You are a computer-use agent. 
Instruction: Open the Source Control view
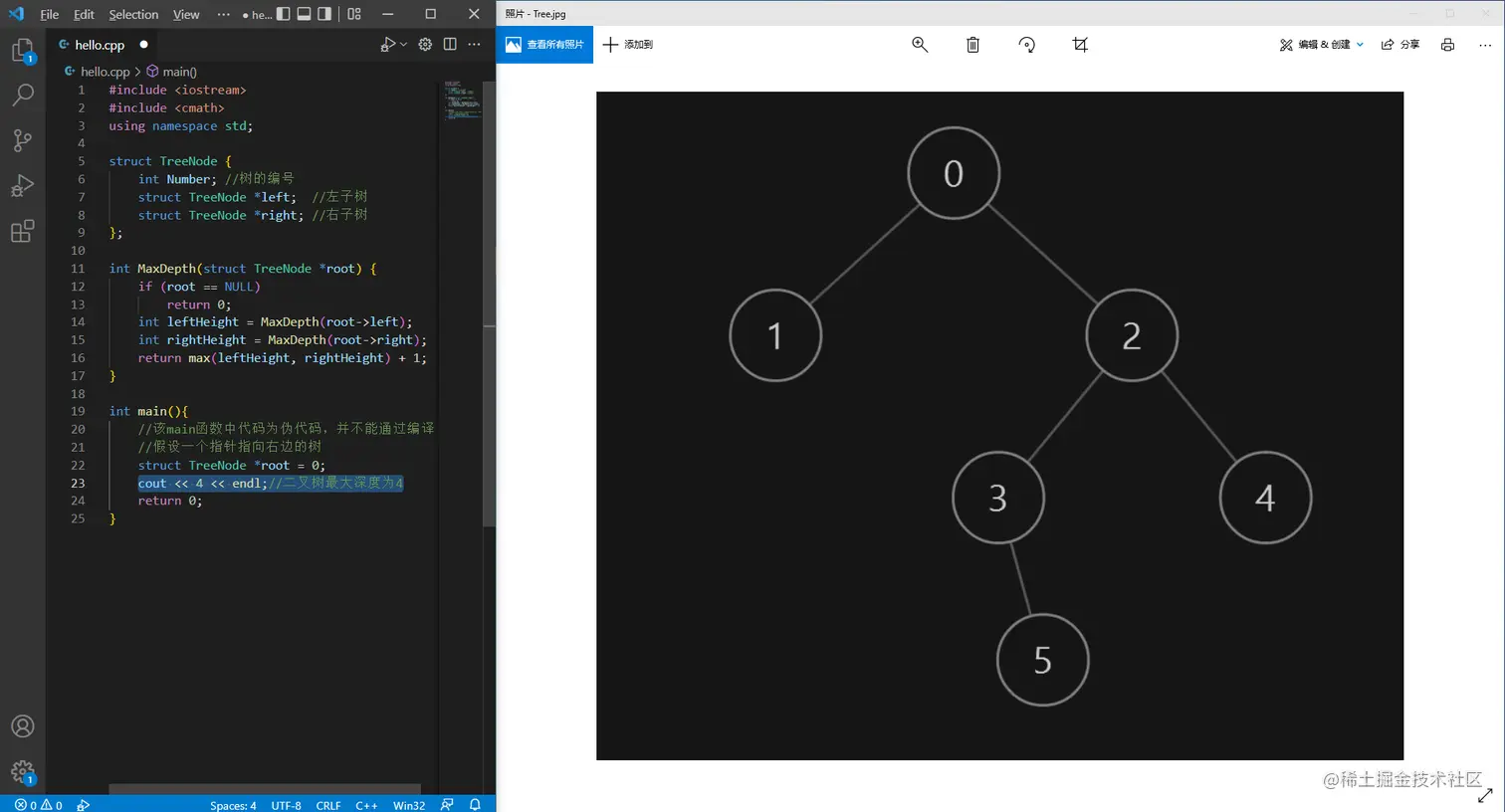(x=22, y=140)
